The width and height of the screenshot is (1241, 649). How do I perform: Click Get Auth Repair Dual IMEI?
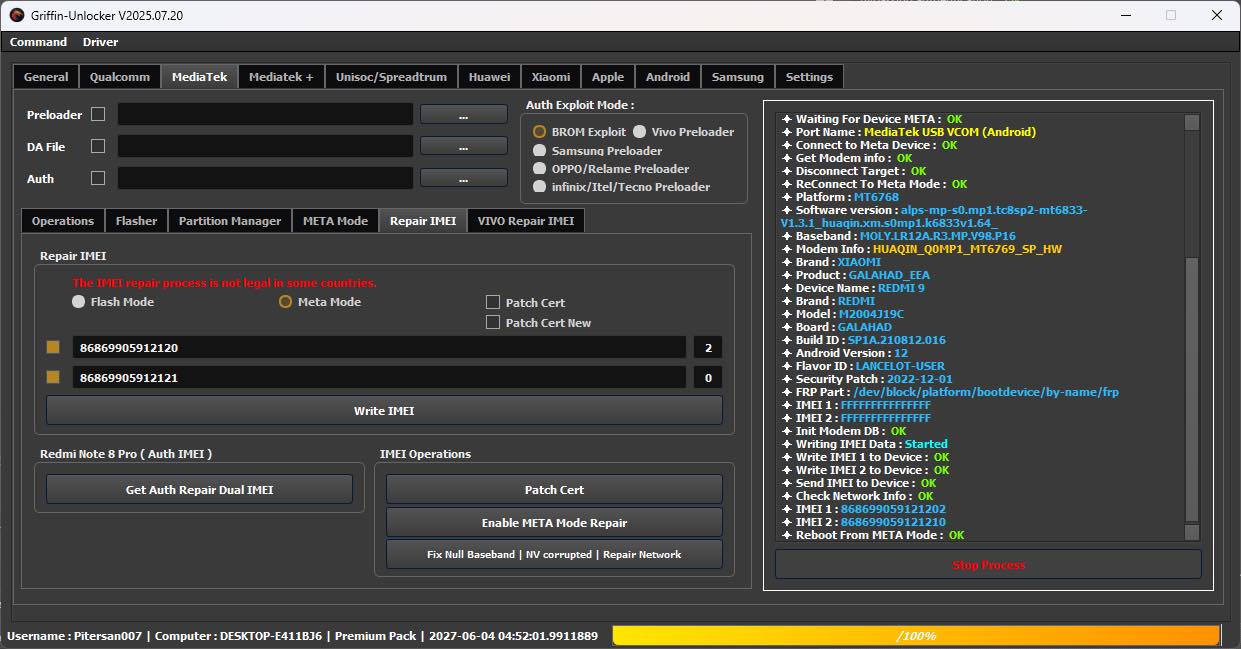[x=199, y=489]
